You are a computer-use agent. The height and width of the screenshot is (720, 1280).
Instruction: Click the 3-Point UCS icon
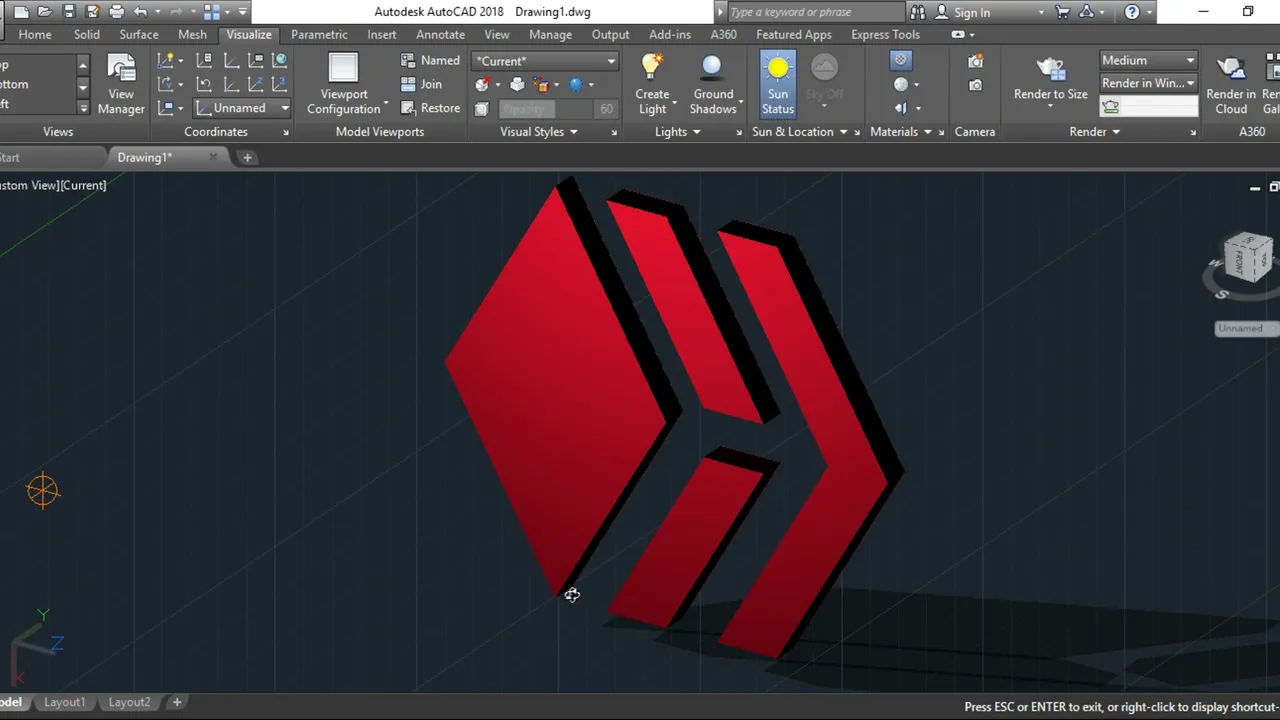tap(280, 84)
